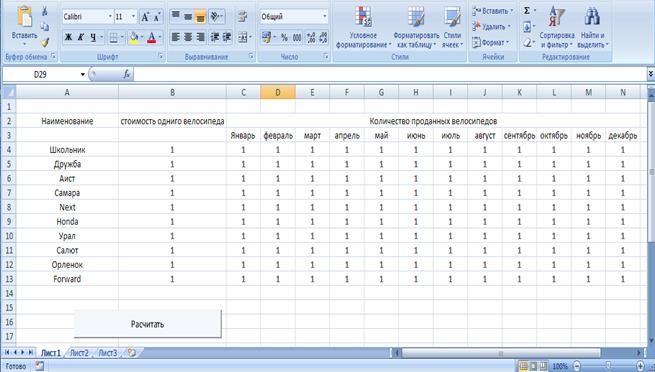Click the cell borders icon

point(113,38)
